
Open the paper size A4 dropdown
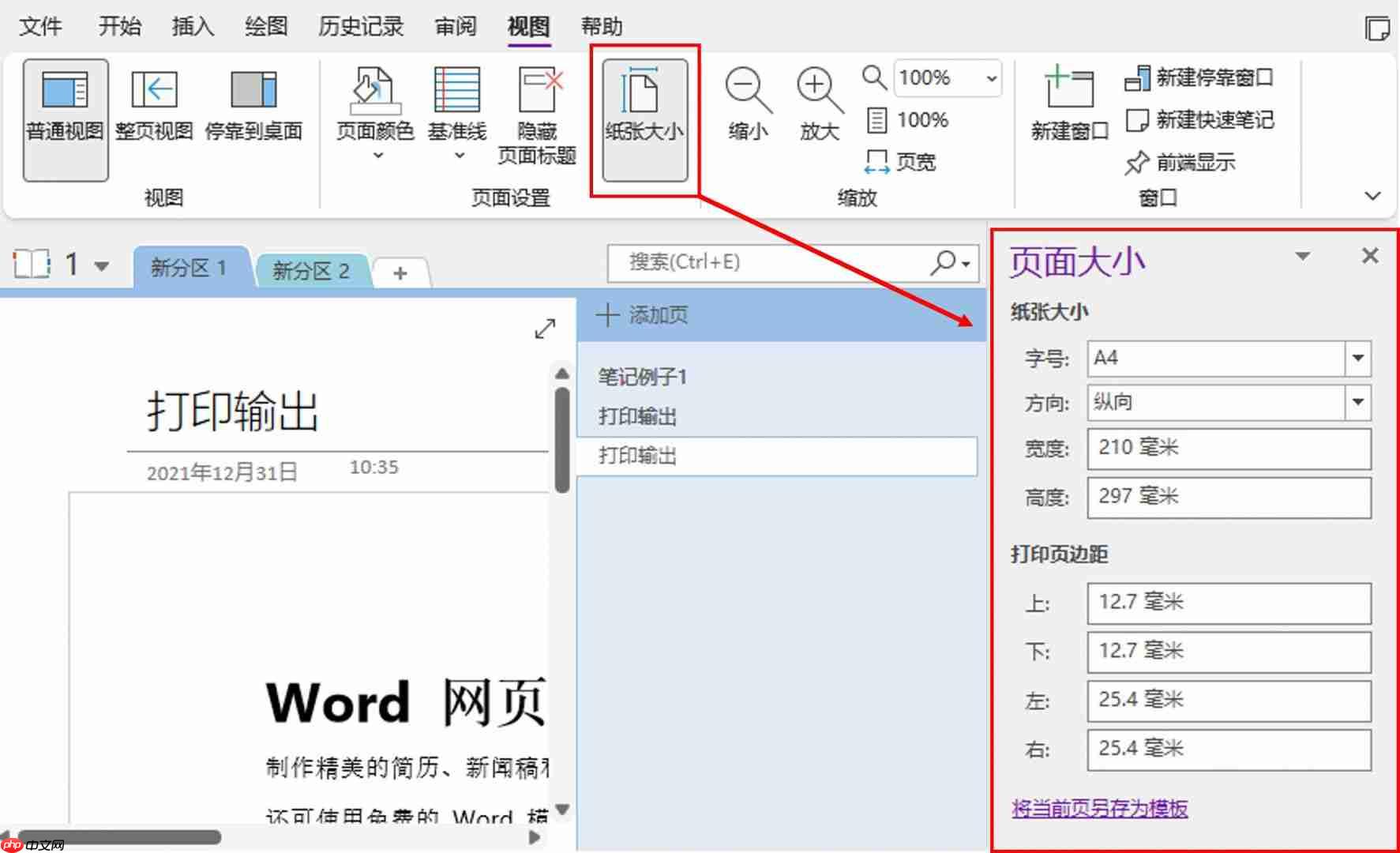(x=1358, y=358)
